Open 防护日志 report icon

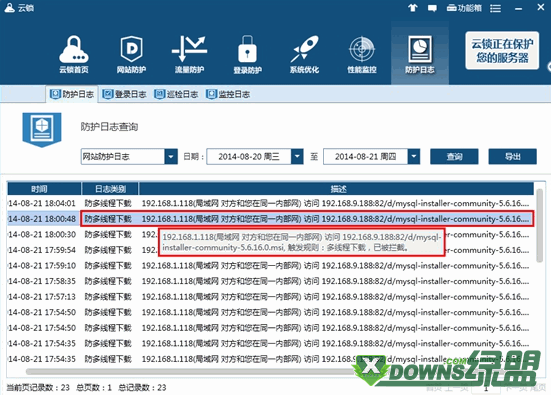[420, 54]
